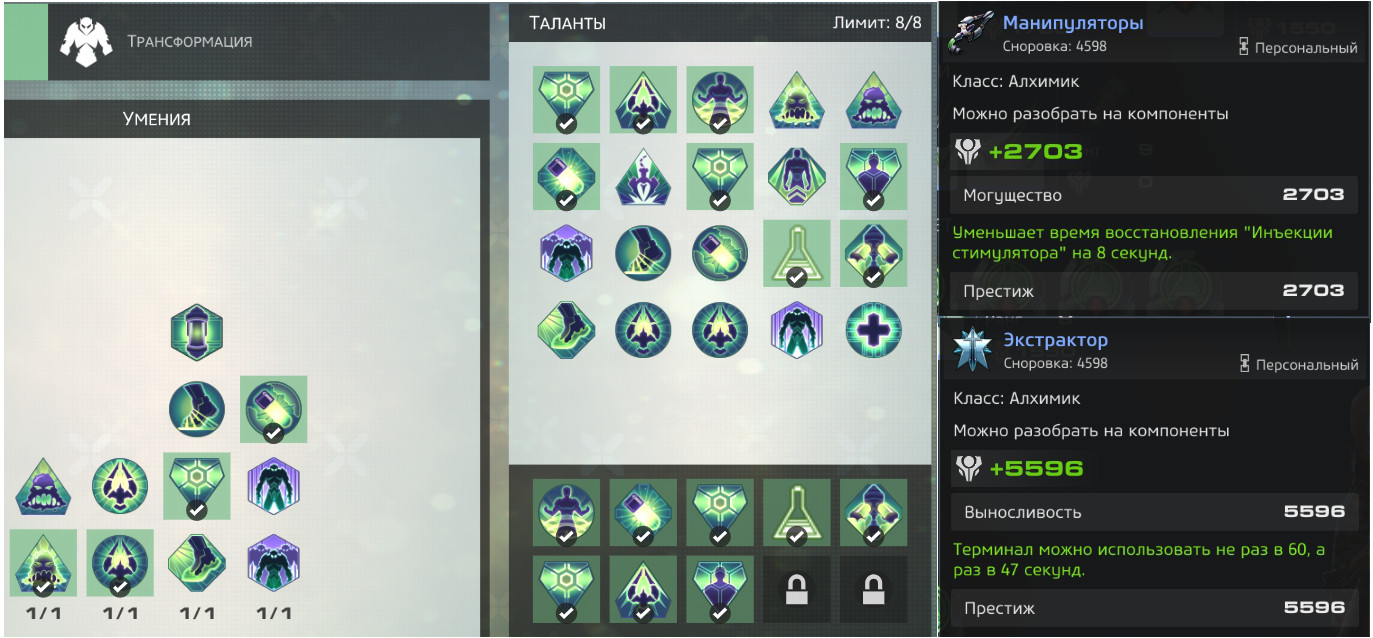Select the stomping boot circle skill in Умения
The height and width of the screenshot is (638, 1373).
pyautogui.click(x=196, y=408)
